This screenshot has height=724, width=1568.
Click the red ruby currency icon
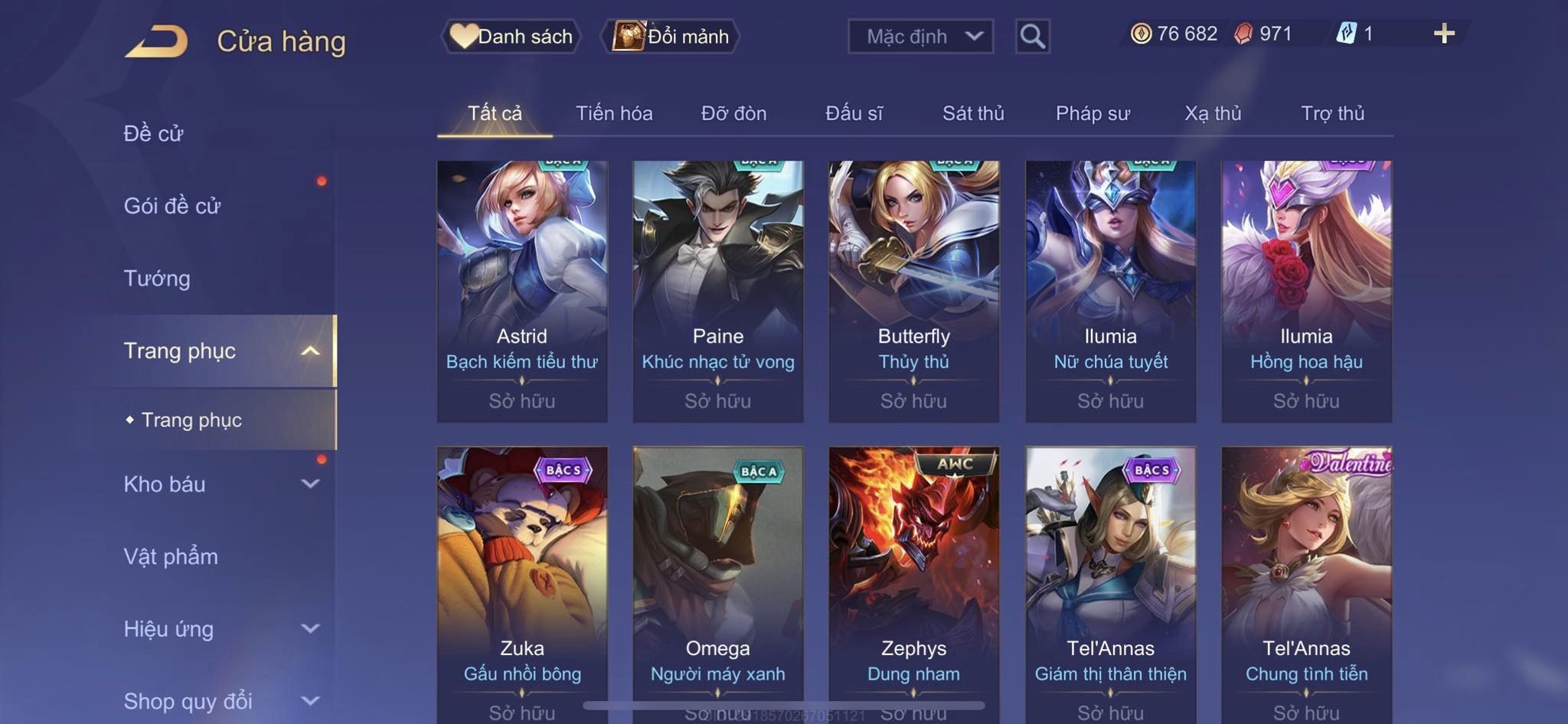(x=1243, y=34)
